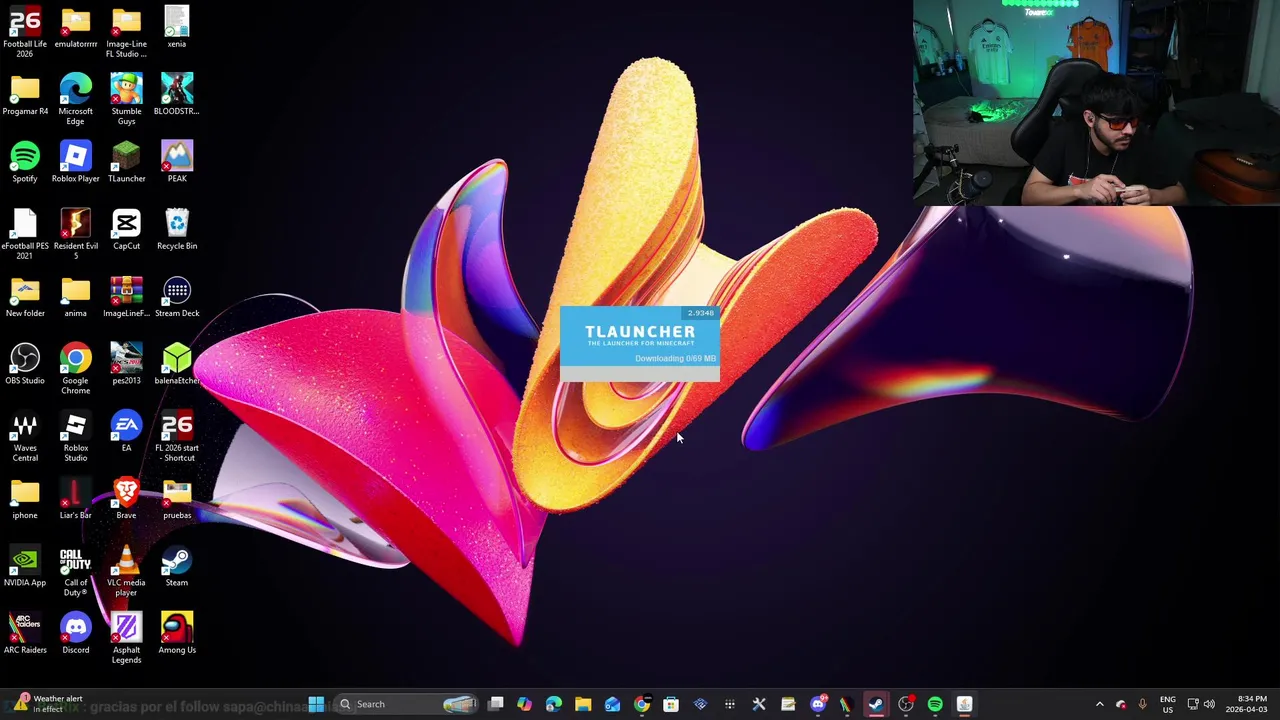This screenshot has width=1280, height=720.
Task: Open VLC media player shortcut
Action: tap(126, 571)
